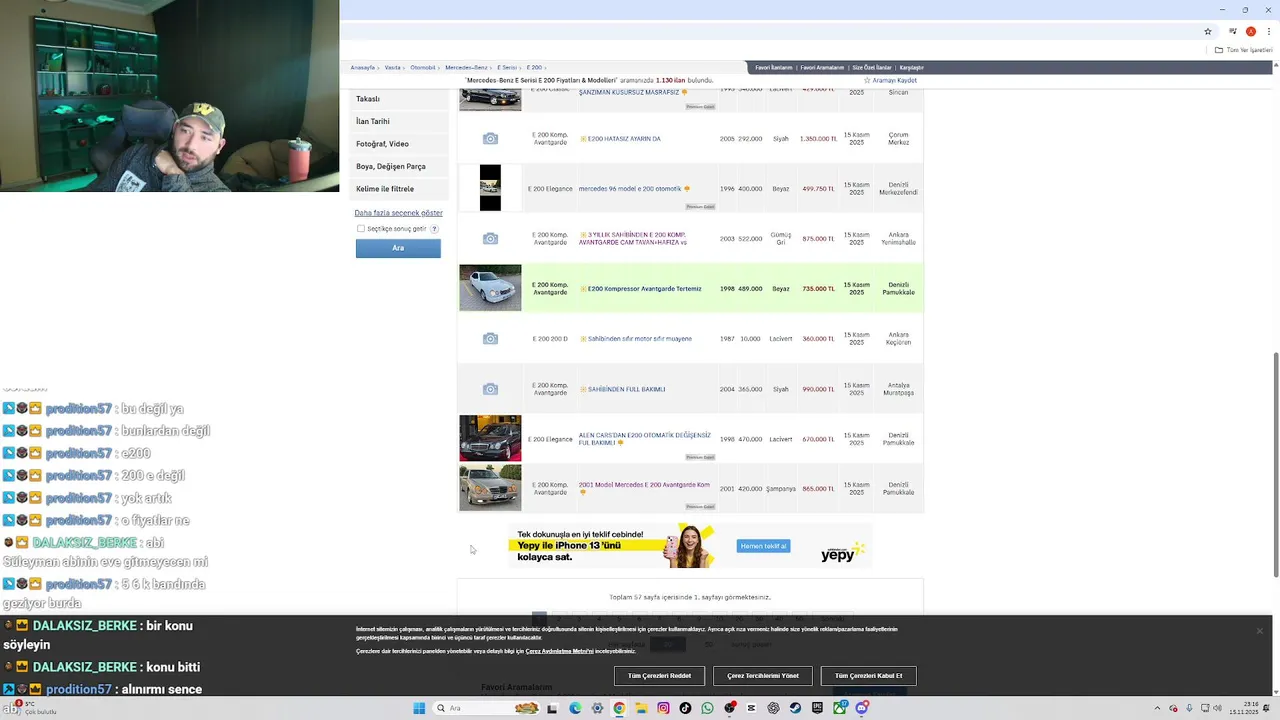Screen dimensions: 1280x720
Task: Open the help icon next to Seçtiğim sonuç
Action: click(x=434, y=229)
